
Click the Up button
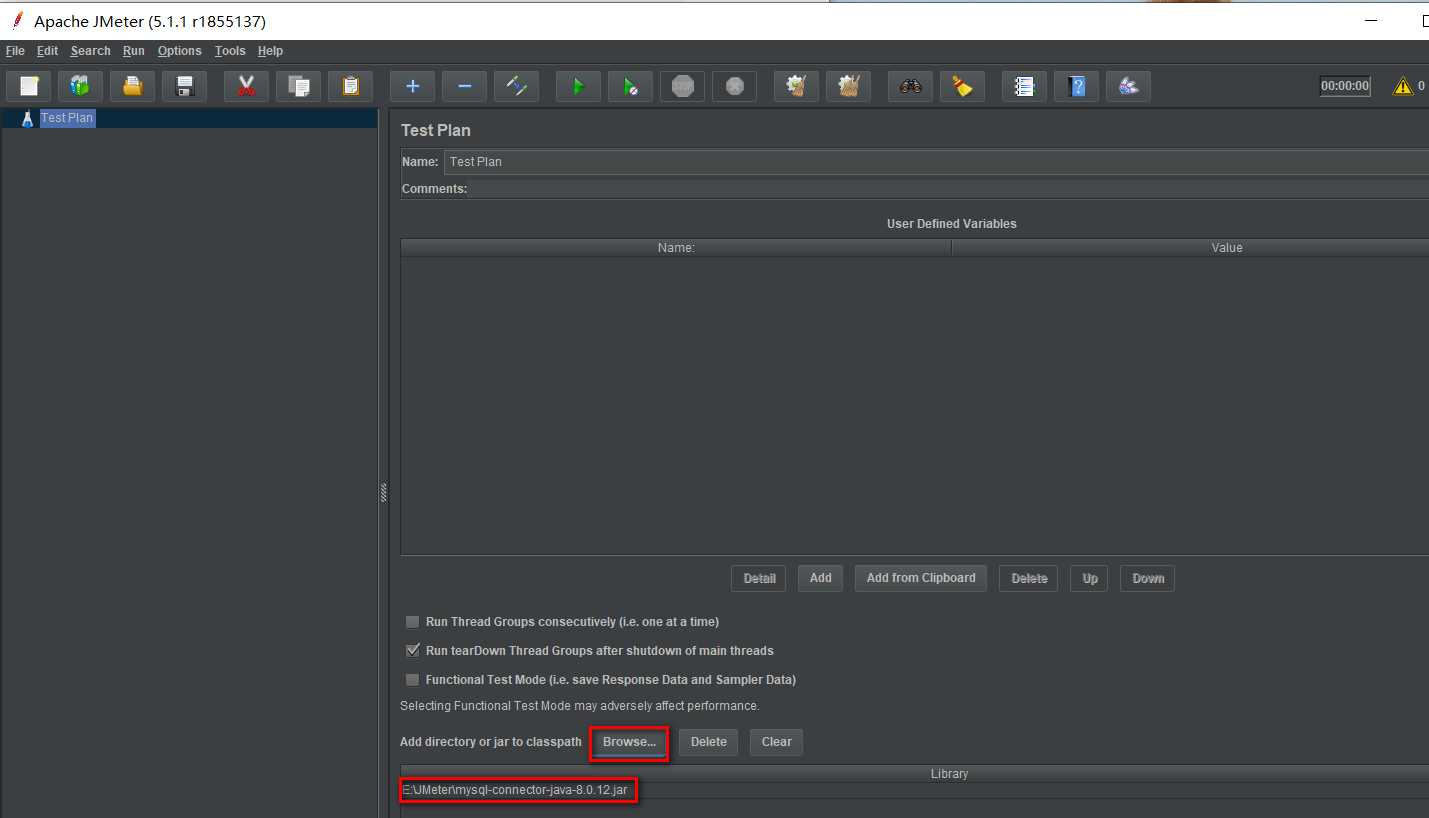[x=1089, y=578]
